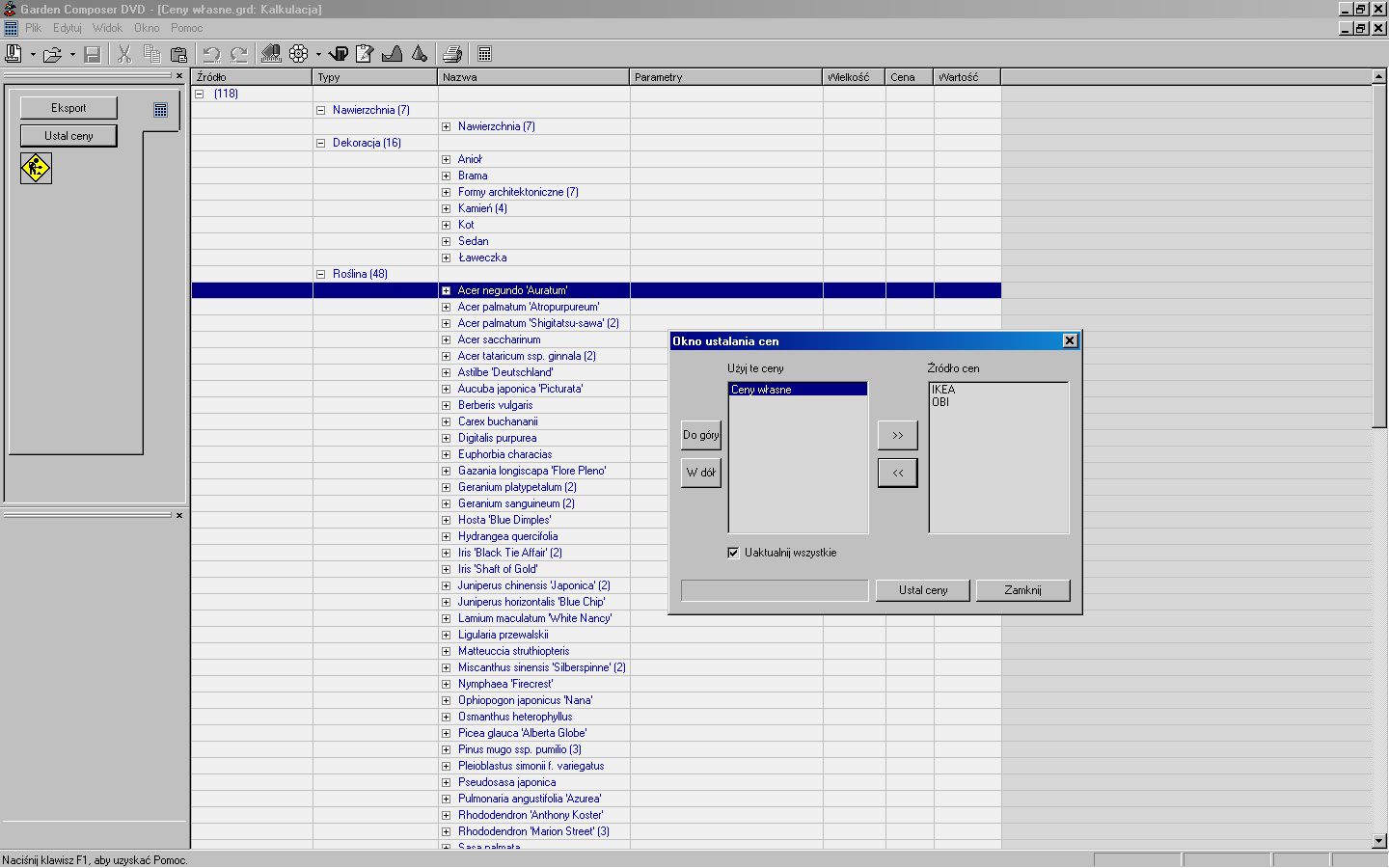Select IKEA in the Źródło cen list
The width and height of the screenshot is (1389, 868).
[943, 390]
